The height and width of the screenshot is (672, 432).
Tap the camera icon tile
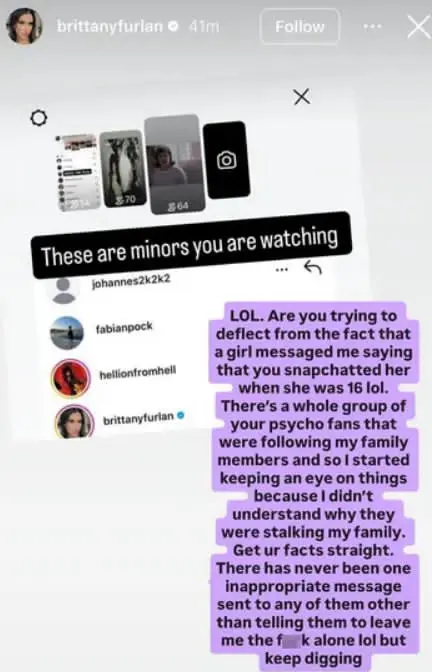click(226, 160)
